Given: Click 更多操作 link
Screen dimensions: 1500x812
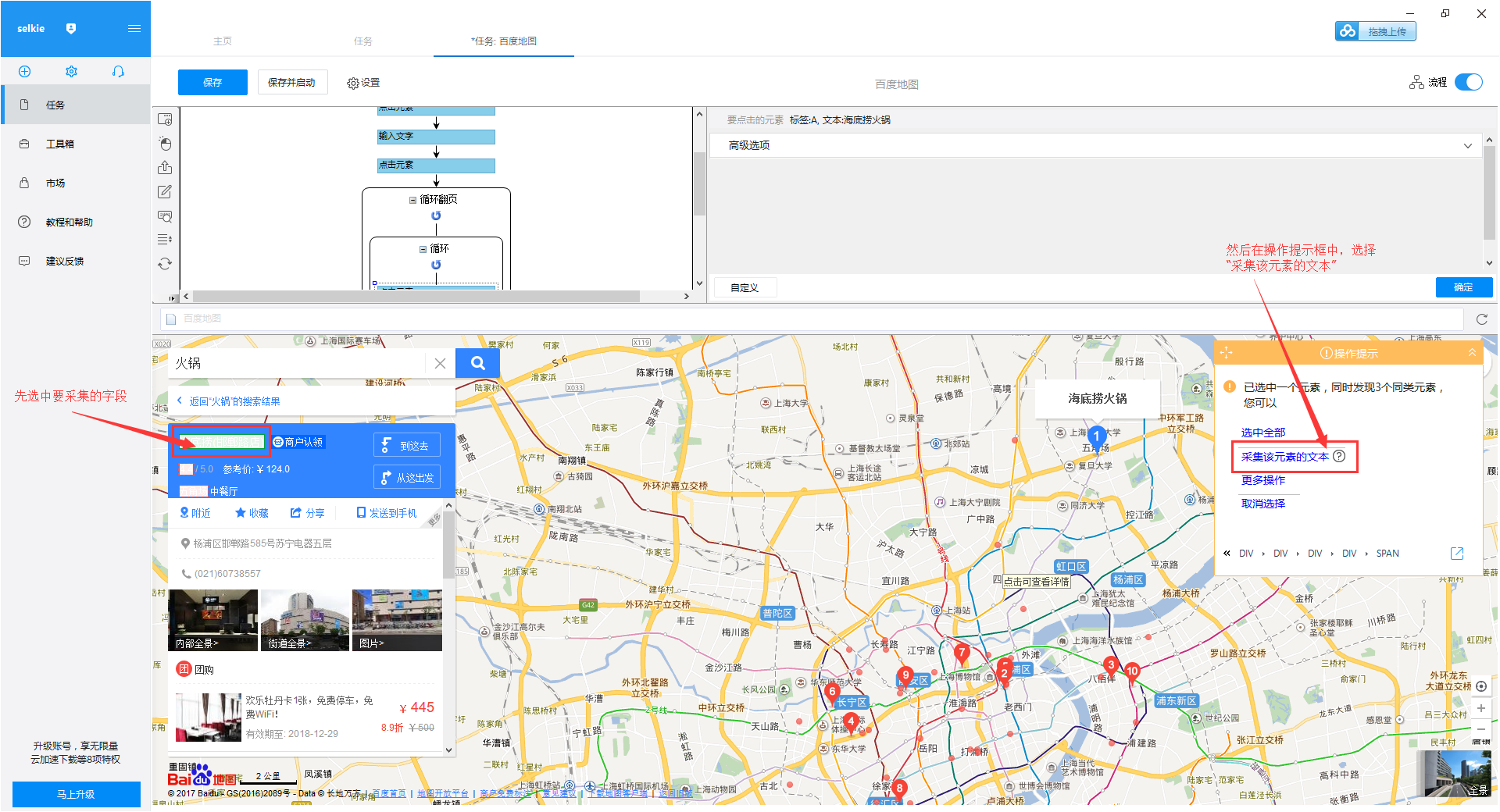Looking at the screenshot, I should coord(1263,480).
